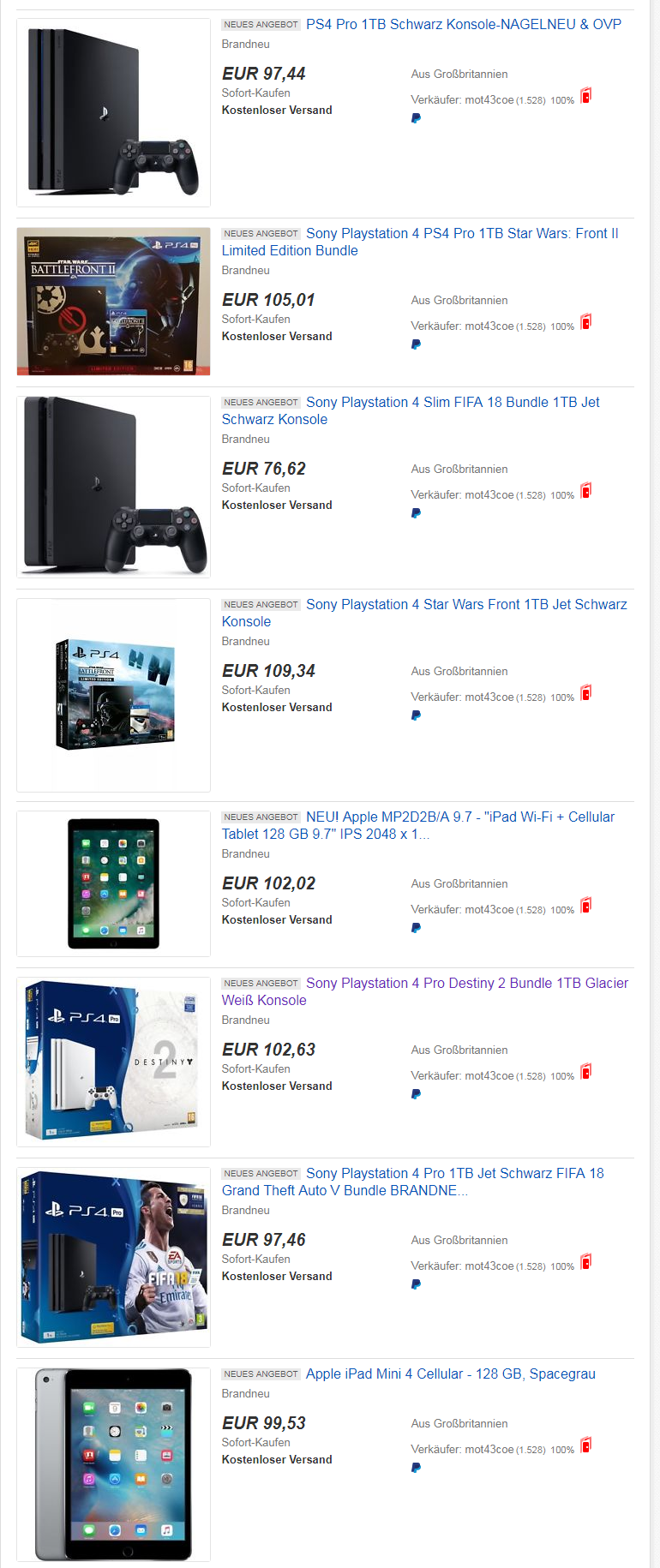Click FIFA 18 Ronaldo PS4 Pro box thumbnail
The height and width of the screenshot is (1568, 660).
click(x=113, y=1257)
